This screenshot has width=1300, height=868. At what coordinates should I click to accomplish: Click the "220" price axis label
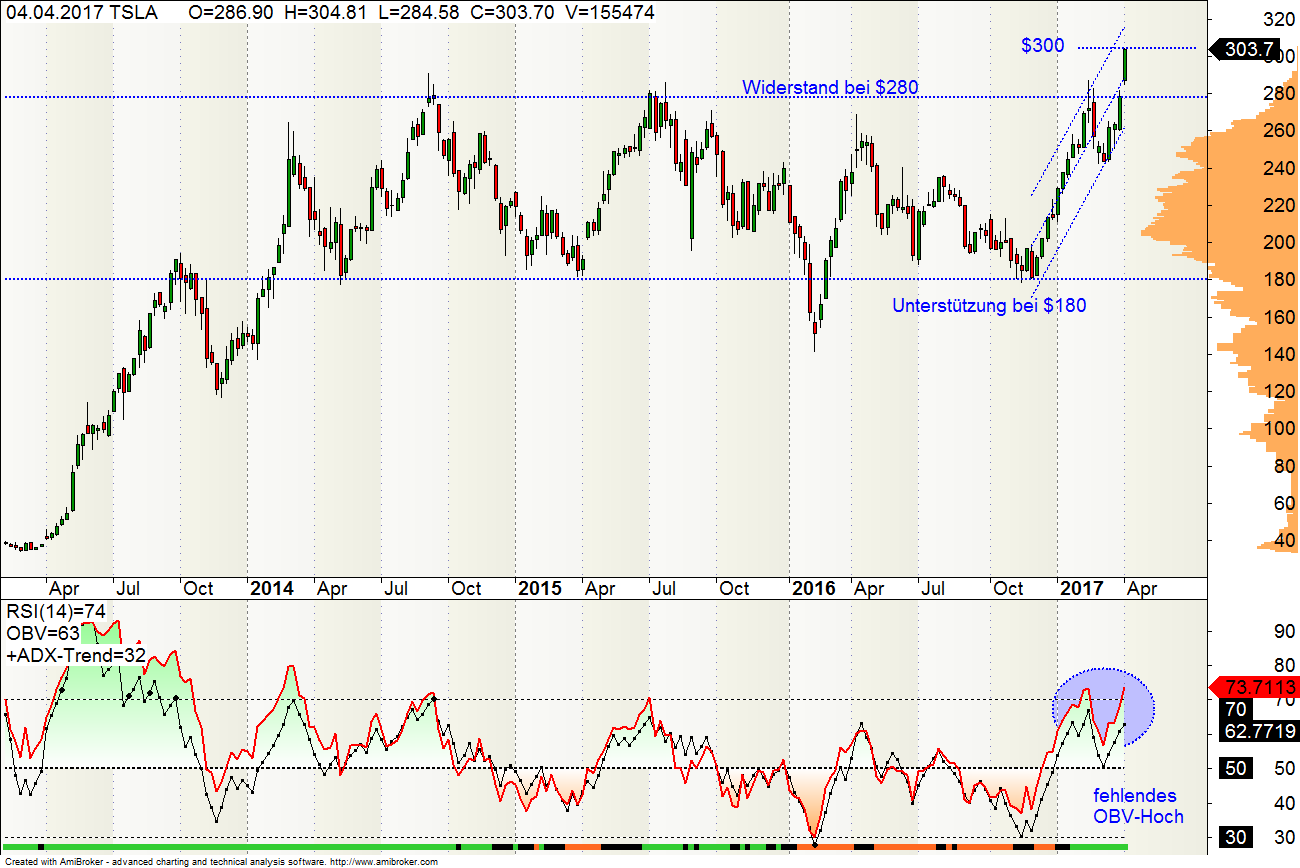pyautogui.click(x=1279, y=205)
